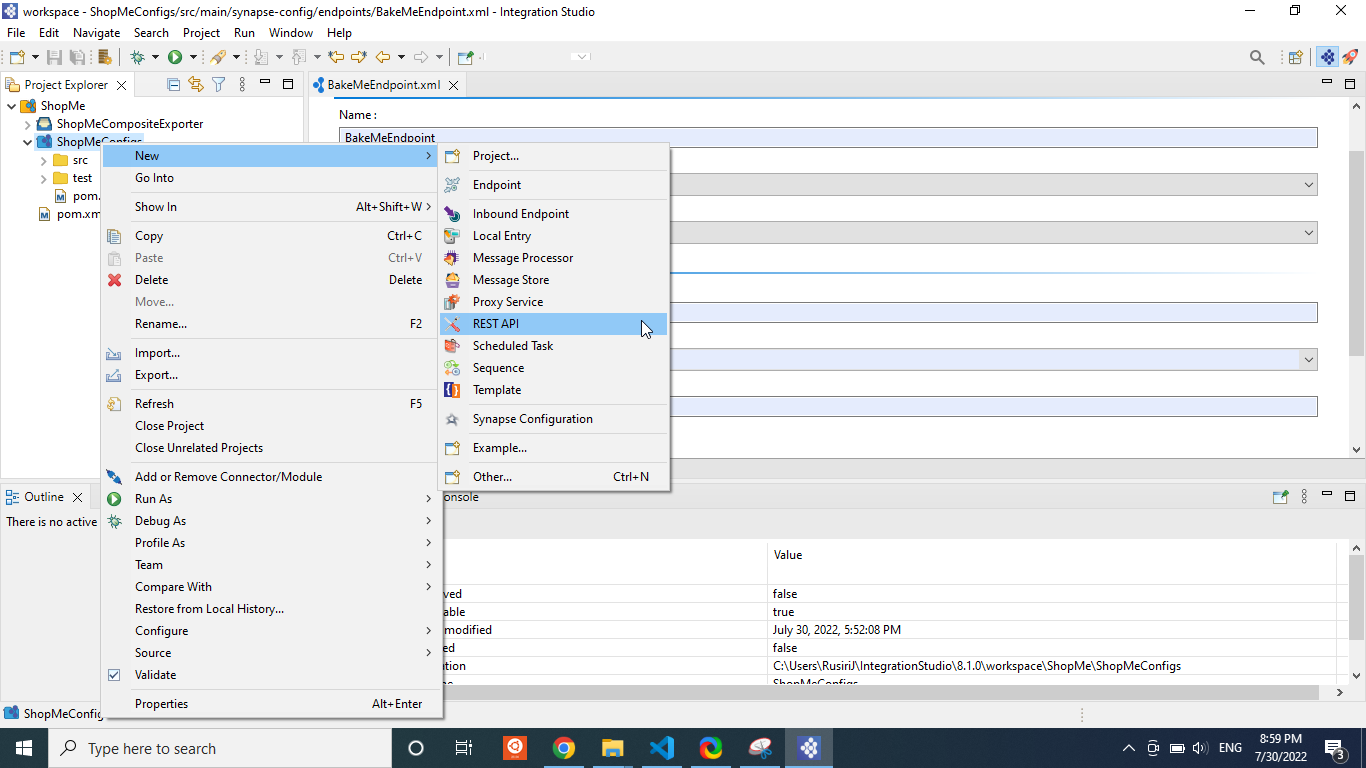Screen dimensions: 1366x768
Task: Click the Open Perspective icon
Action: pos(1296,58)
